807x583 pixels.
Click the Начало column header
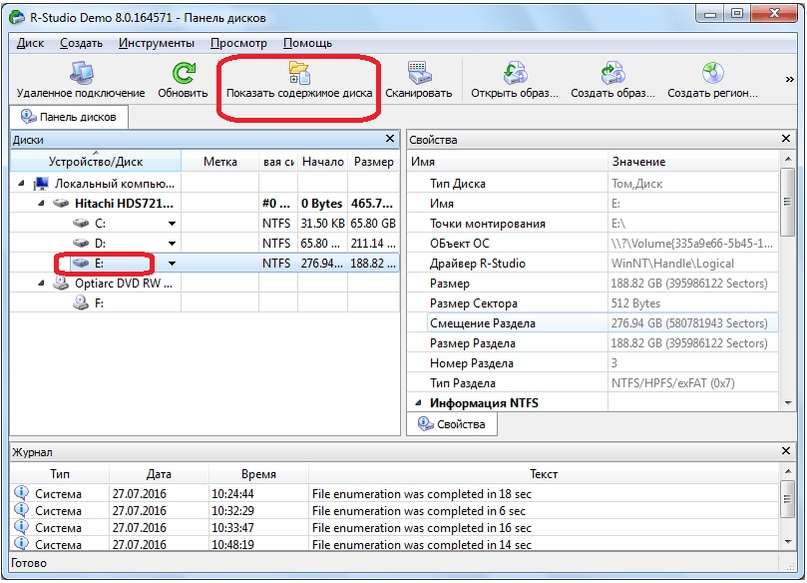[323, 161]
